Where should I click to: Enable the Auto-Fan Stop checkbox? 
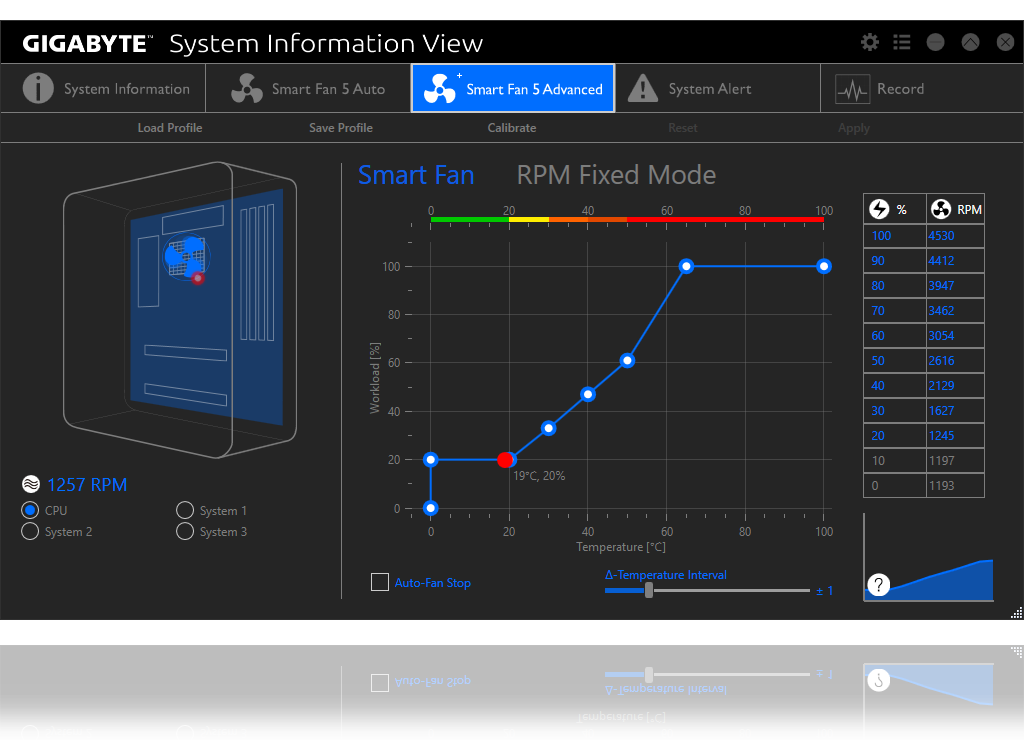(380, 582)
